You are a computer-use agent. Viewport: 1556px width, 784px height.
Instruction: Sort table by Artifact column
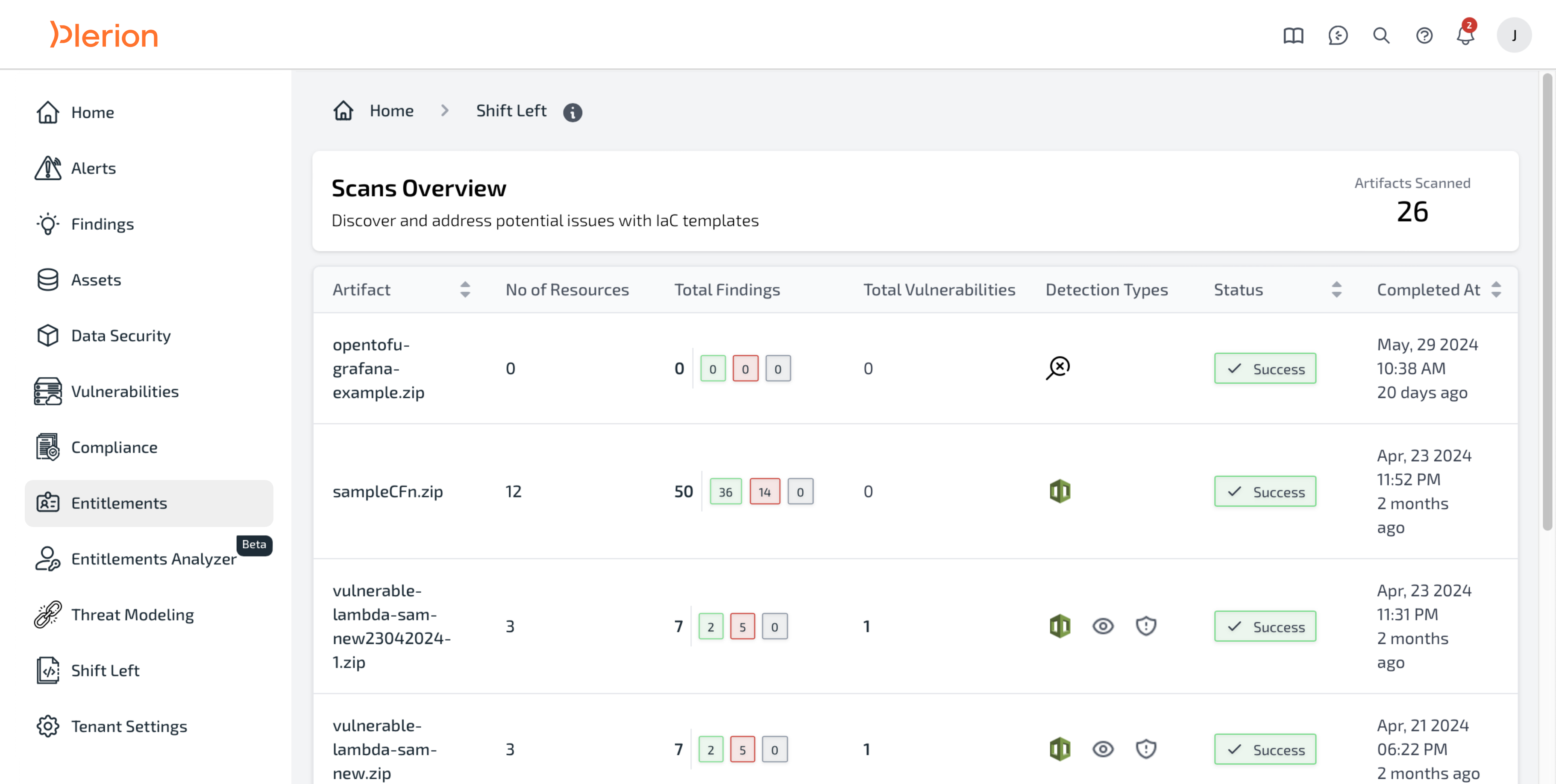464,290
